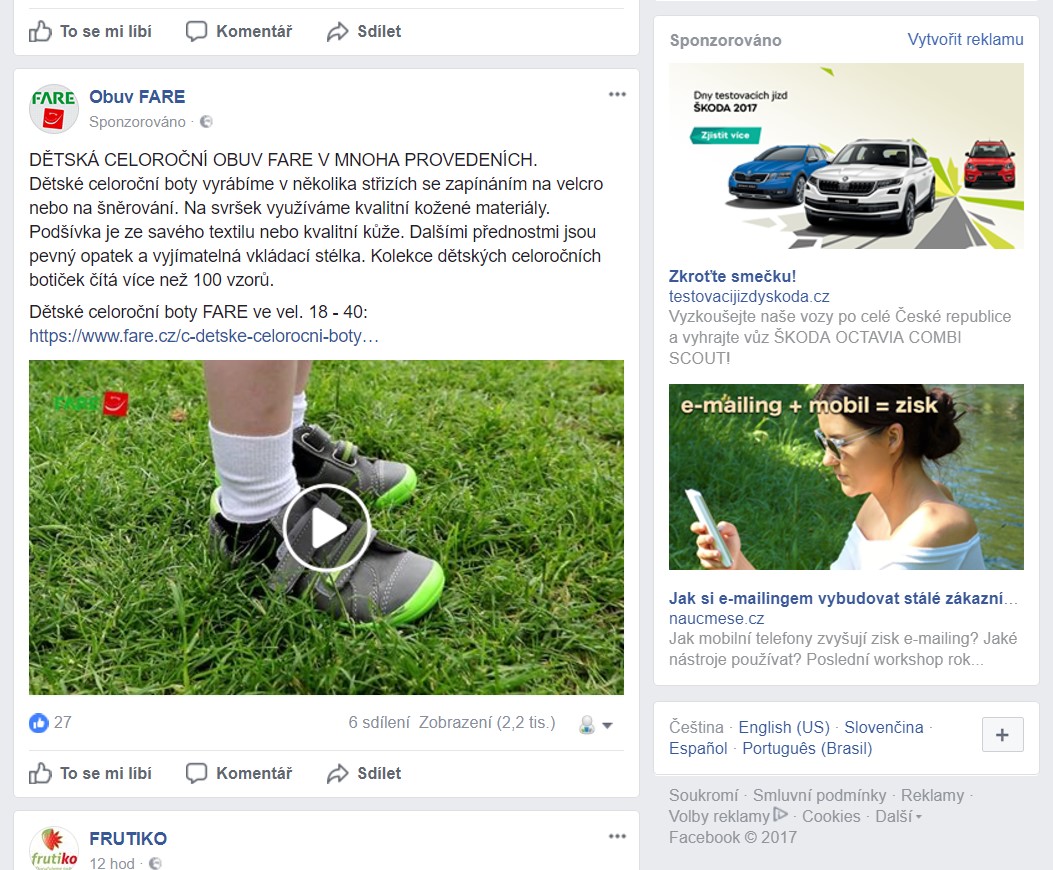
Task: Open the 6 sdílení shares list
Action: [x=378, y=722]
